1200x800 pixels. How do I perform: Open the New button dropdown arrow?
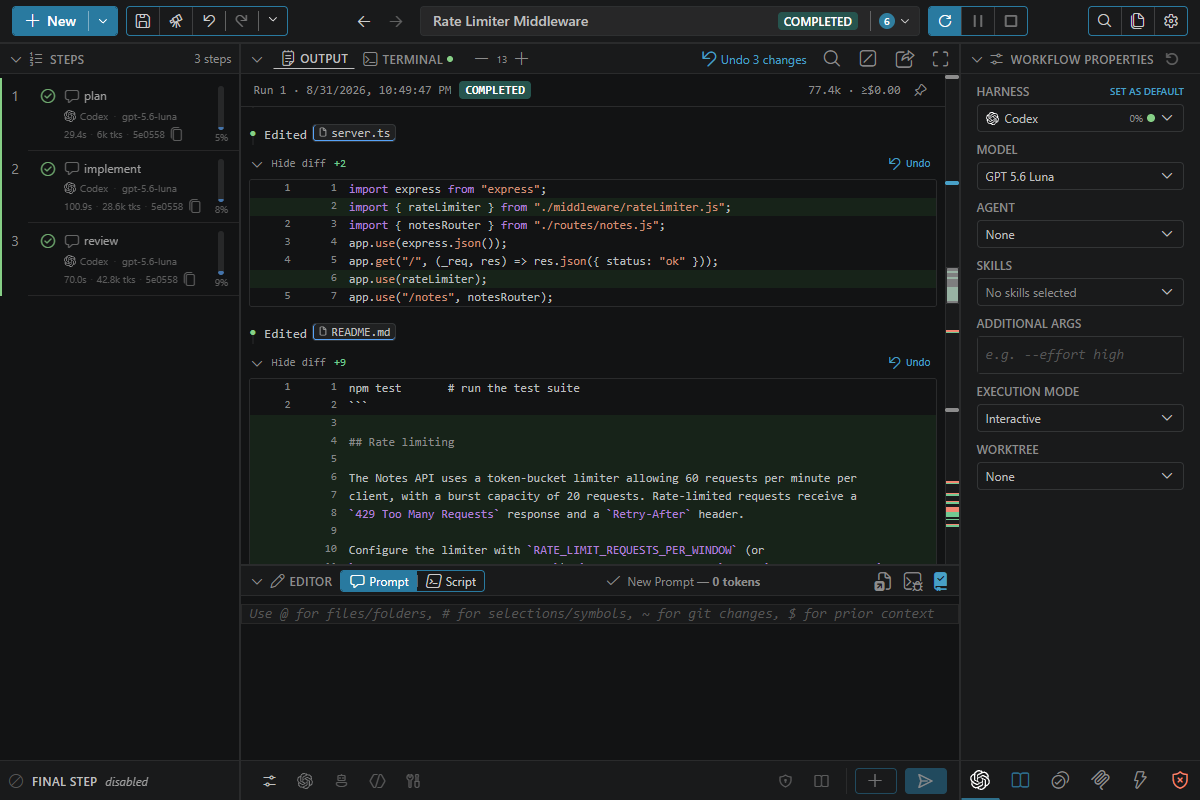(103, 21)
